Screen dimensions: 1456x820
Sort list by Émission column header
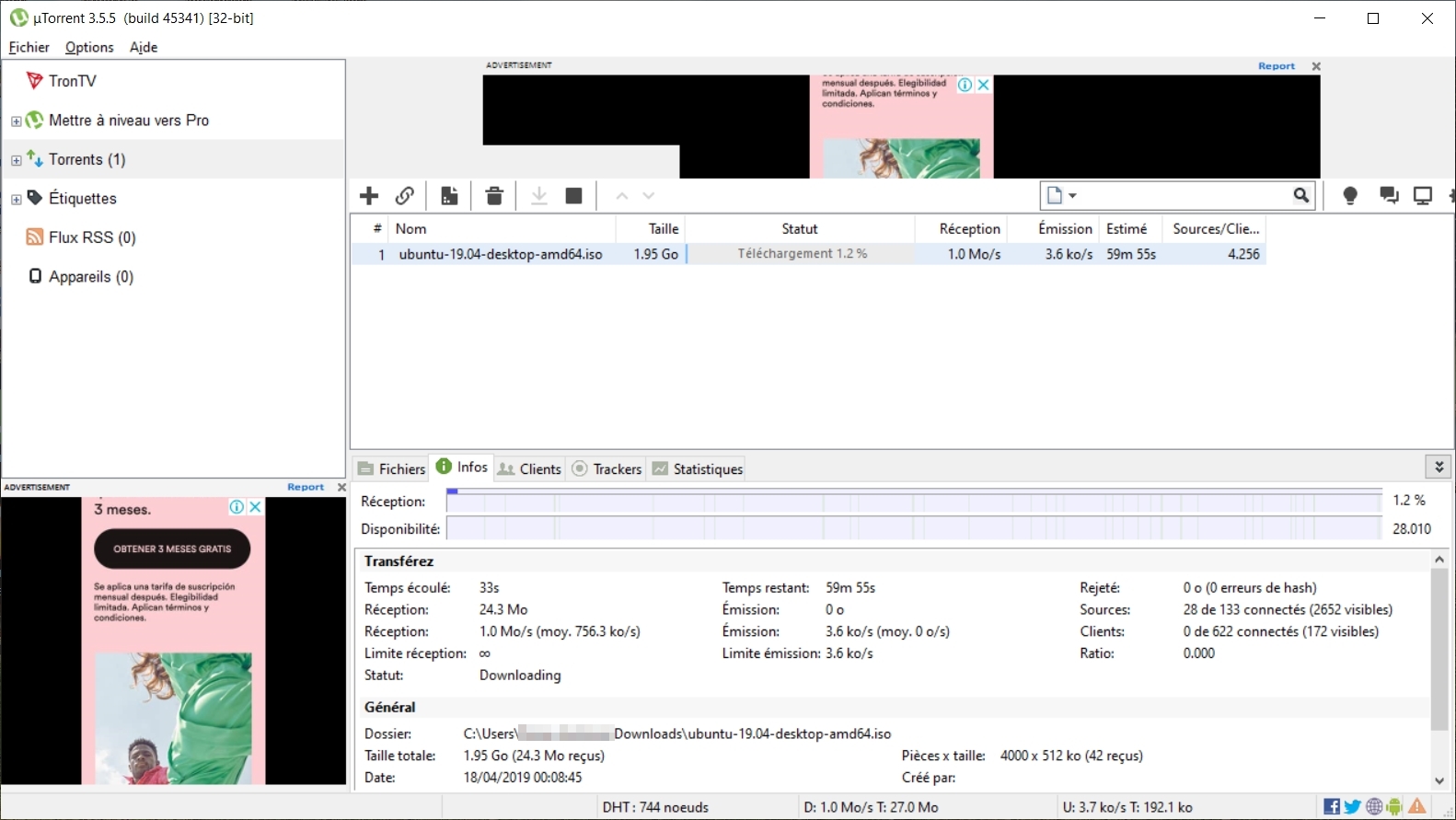click(1053, 228)
